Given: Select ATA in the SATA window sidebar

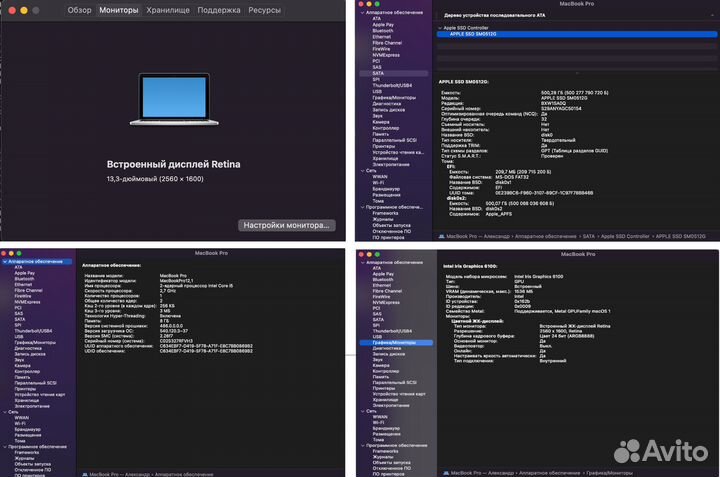Looking at the screenshot, I should click(x=377, y=19).
